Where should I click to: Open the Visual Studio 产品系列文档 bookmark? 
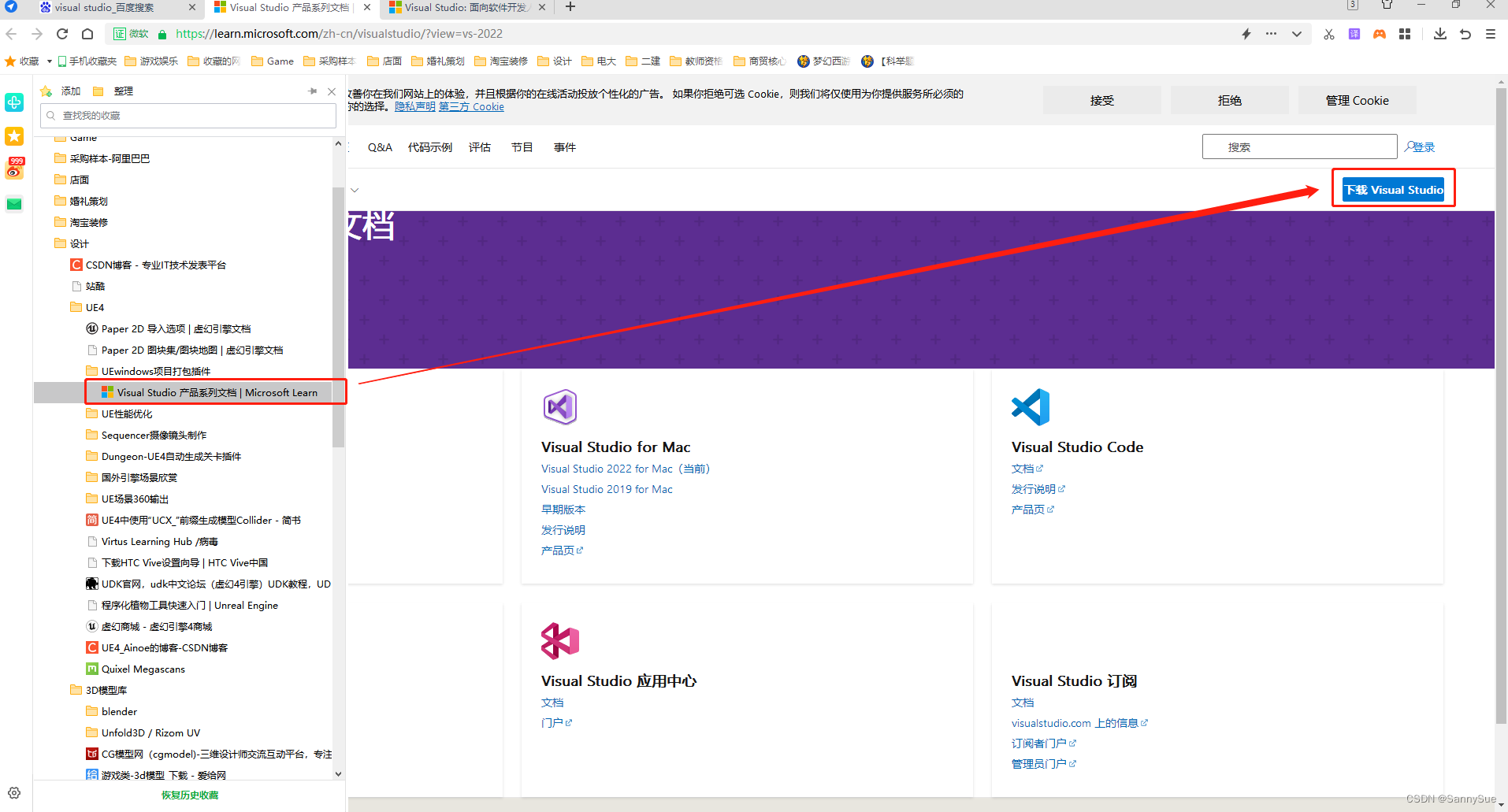click(x=217, y=392)
